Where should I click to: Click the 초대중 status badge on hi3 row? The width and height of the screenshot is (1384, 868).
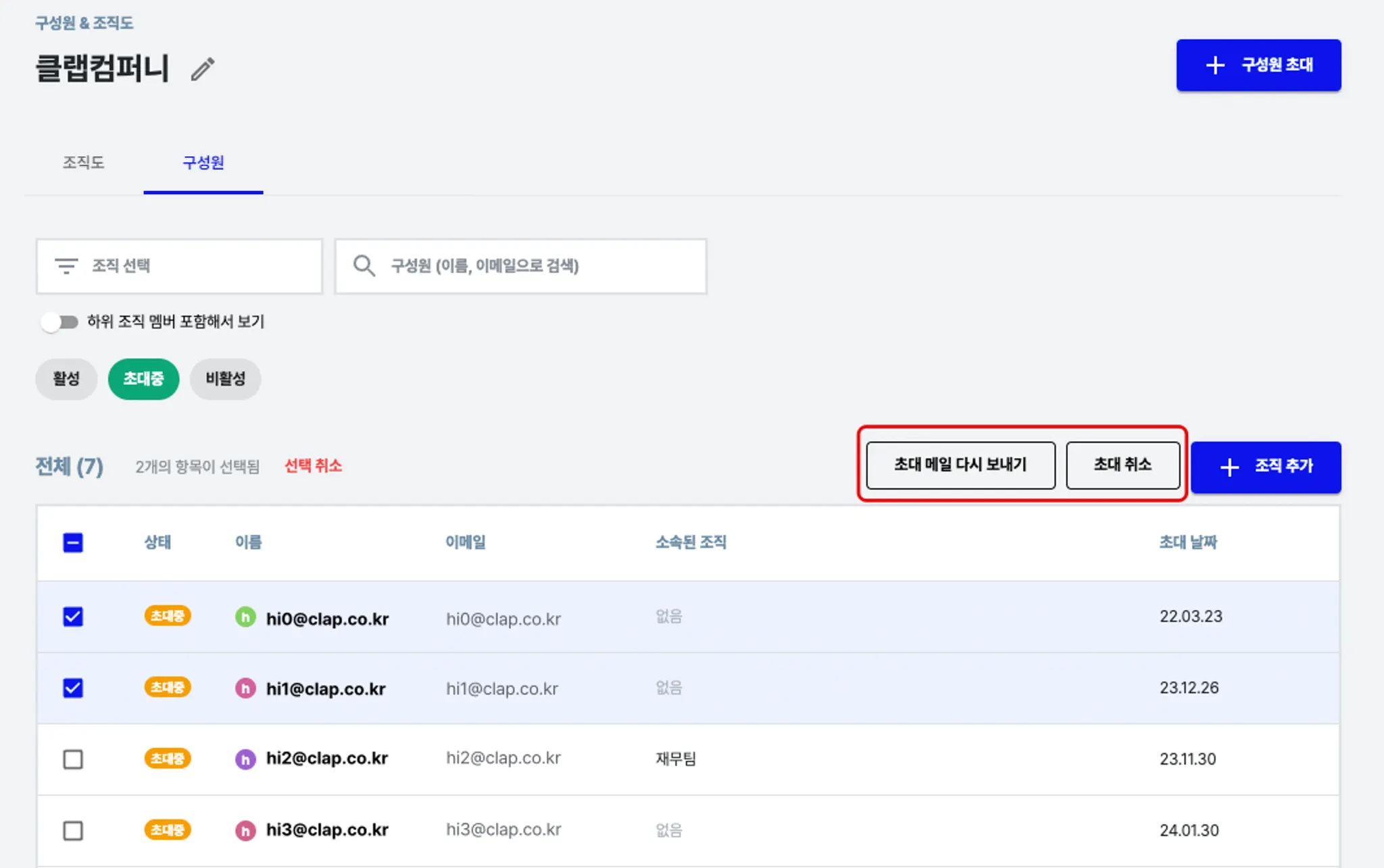click(x=168, y=829)
